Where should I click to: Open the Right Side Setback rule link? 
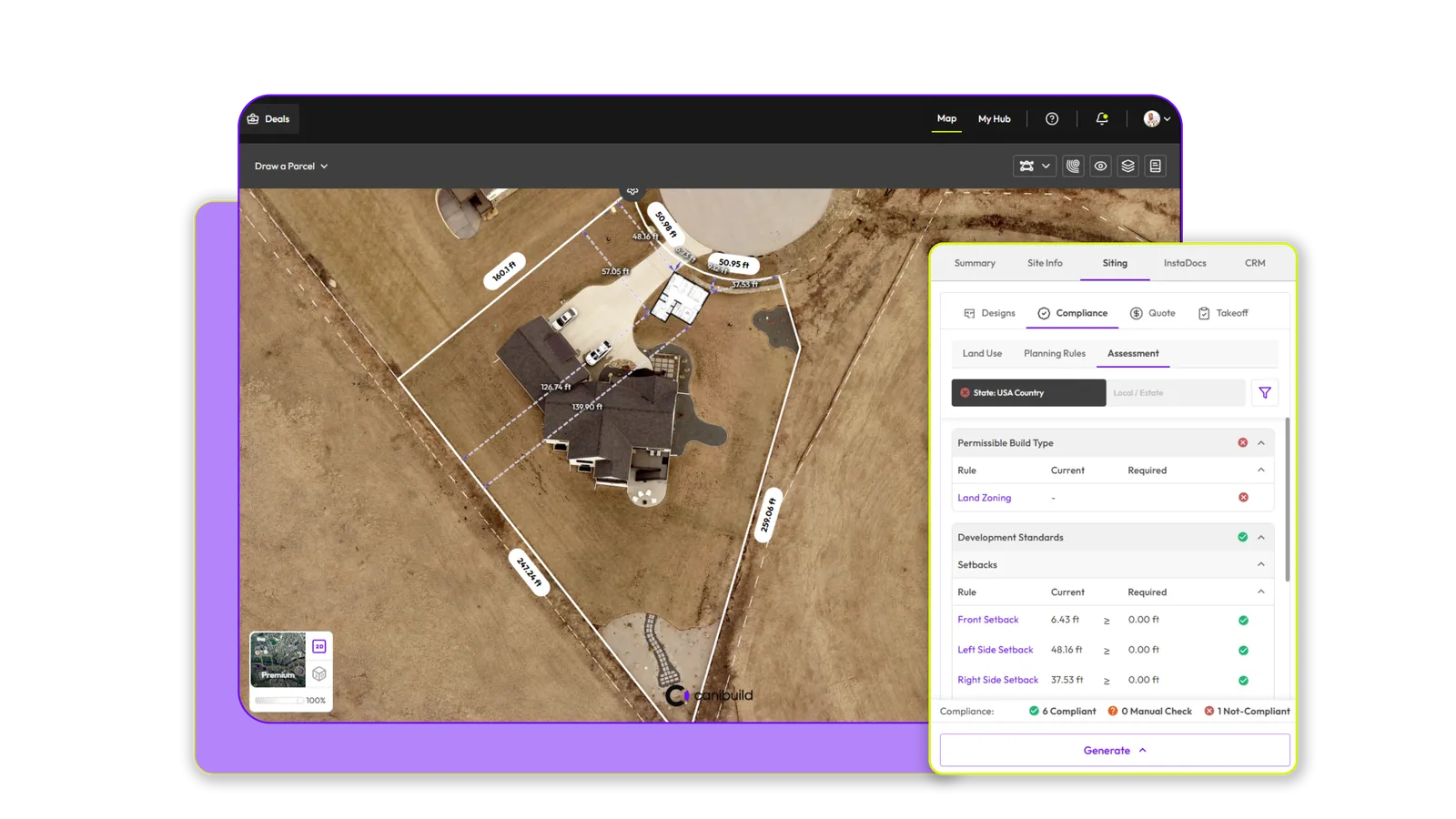coord(997,680)
